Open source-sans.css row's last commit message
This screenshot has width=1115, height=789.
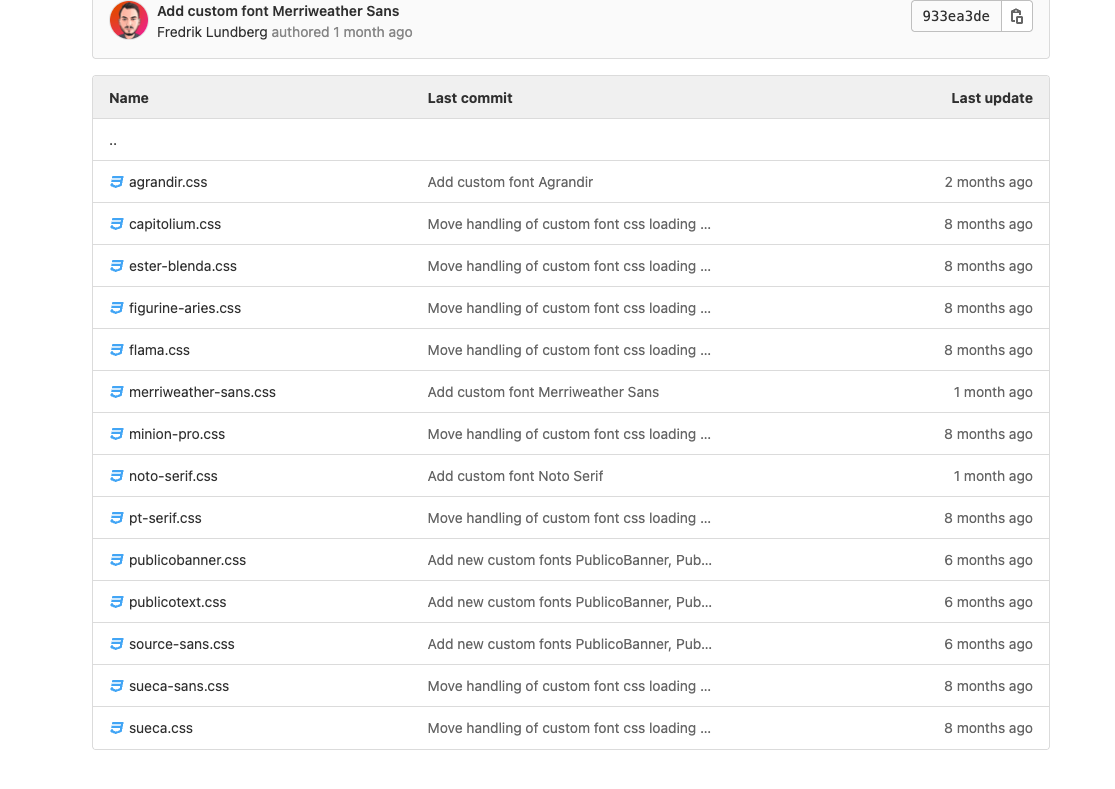click(570, 643)
